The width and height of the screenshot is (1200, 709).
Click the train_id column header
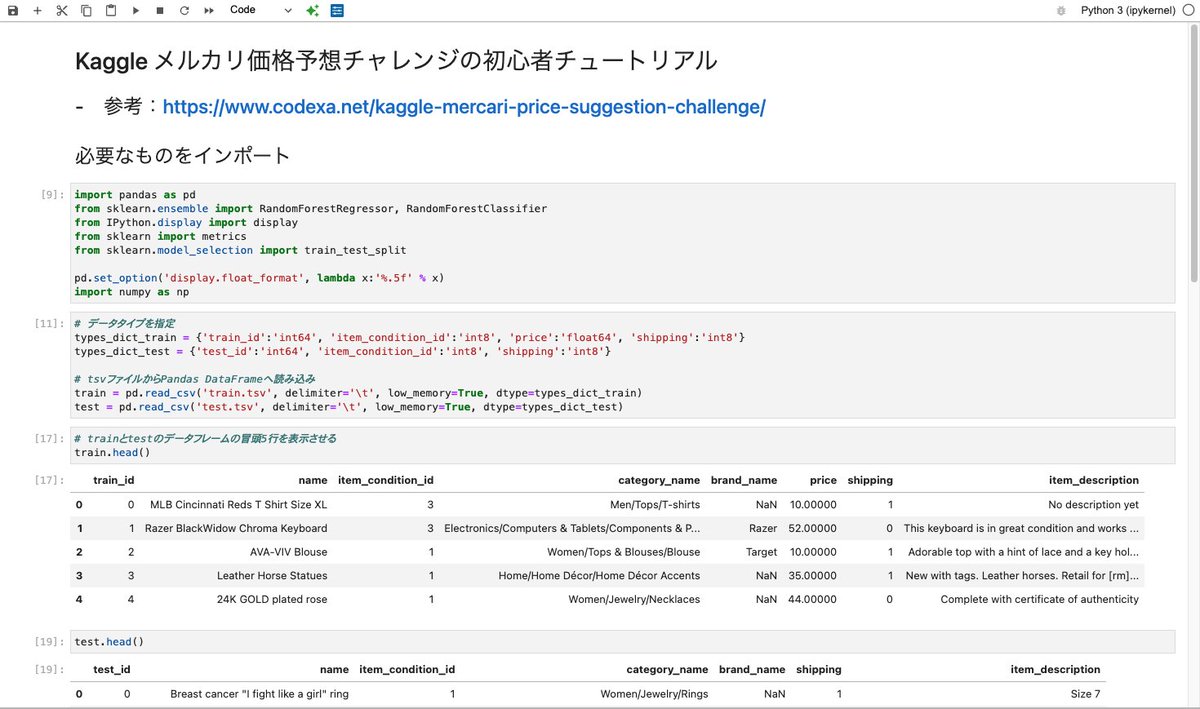[113, 480]
